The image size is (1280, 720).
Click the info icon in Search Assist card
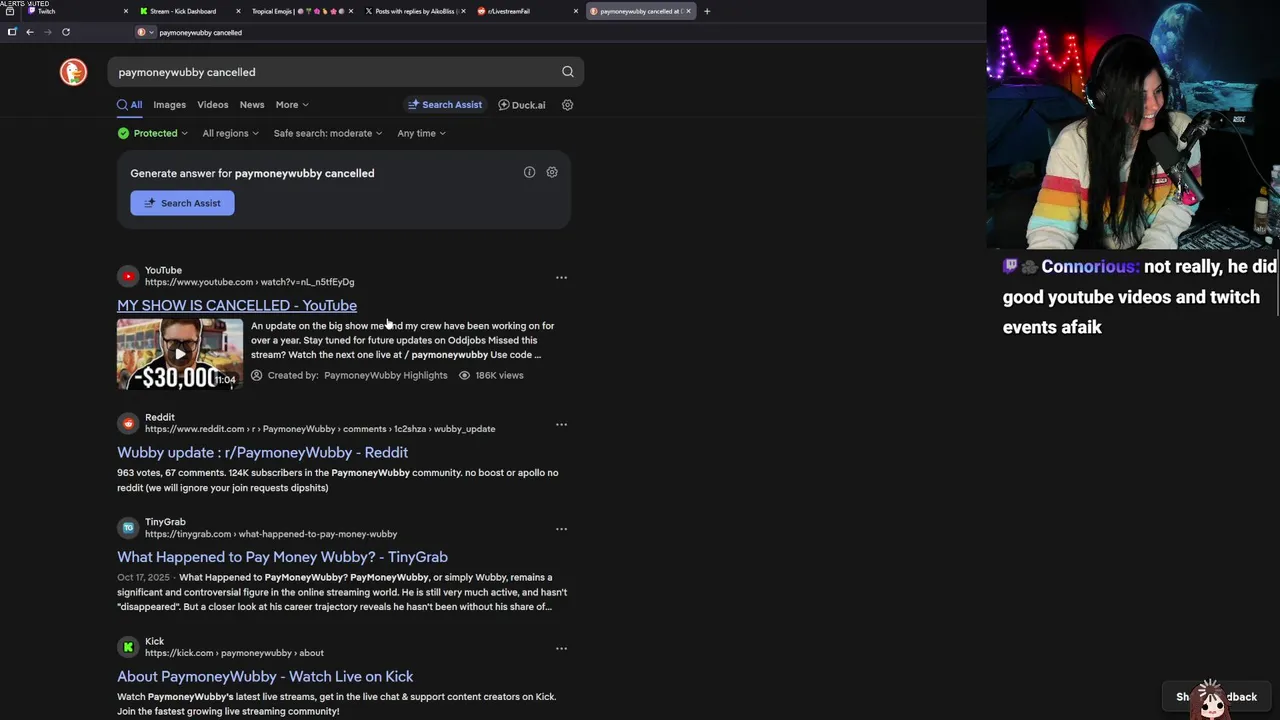pyautogui.click(x=529, y=172)
